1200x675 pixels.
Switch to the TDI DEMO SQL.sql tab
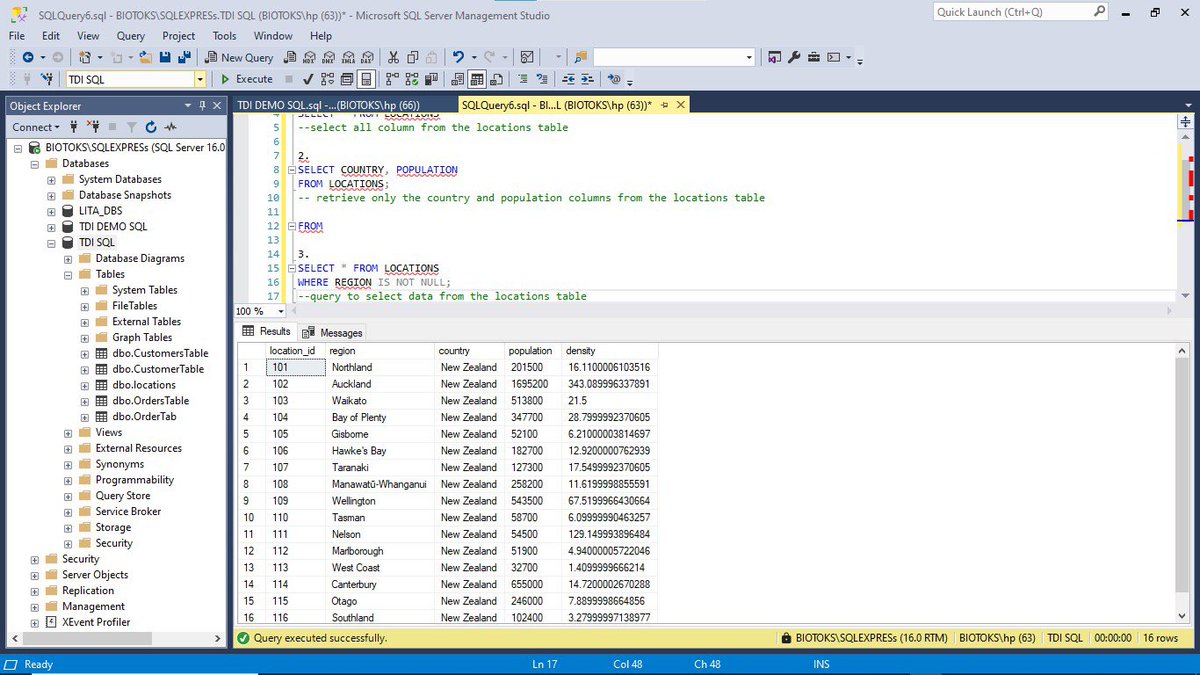(328, 104)
